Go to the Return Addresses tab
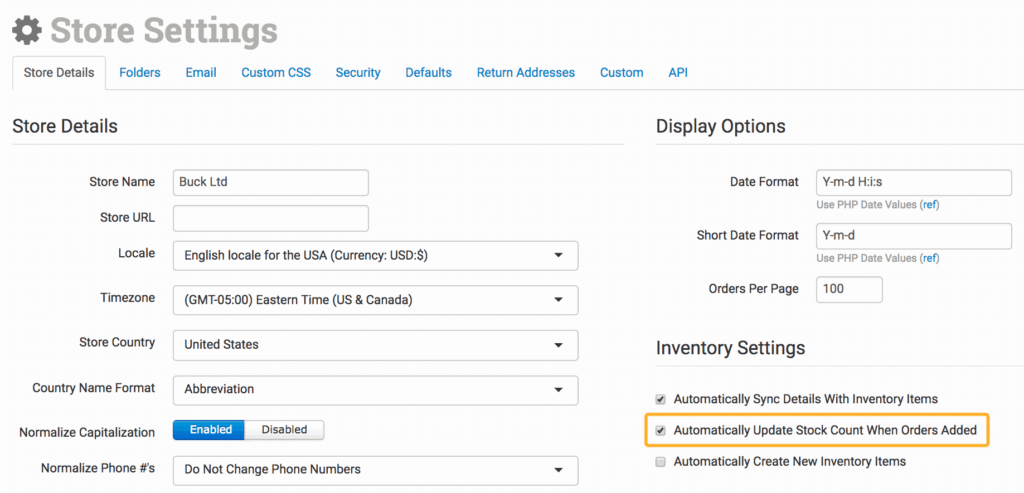Screen dimensions: 1024x493 pyautogui.click(x=525, y=73)
